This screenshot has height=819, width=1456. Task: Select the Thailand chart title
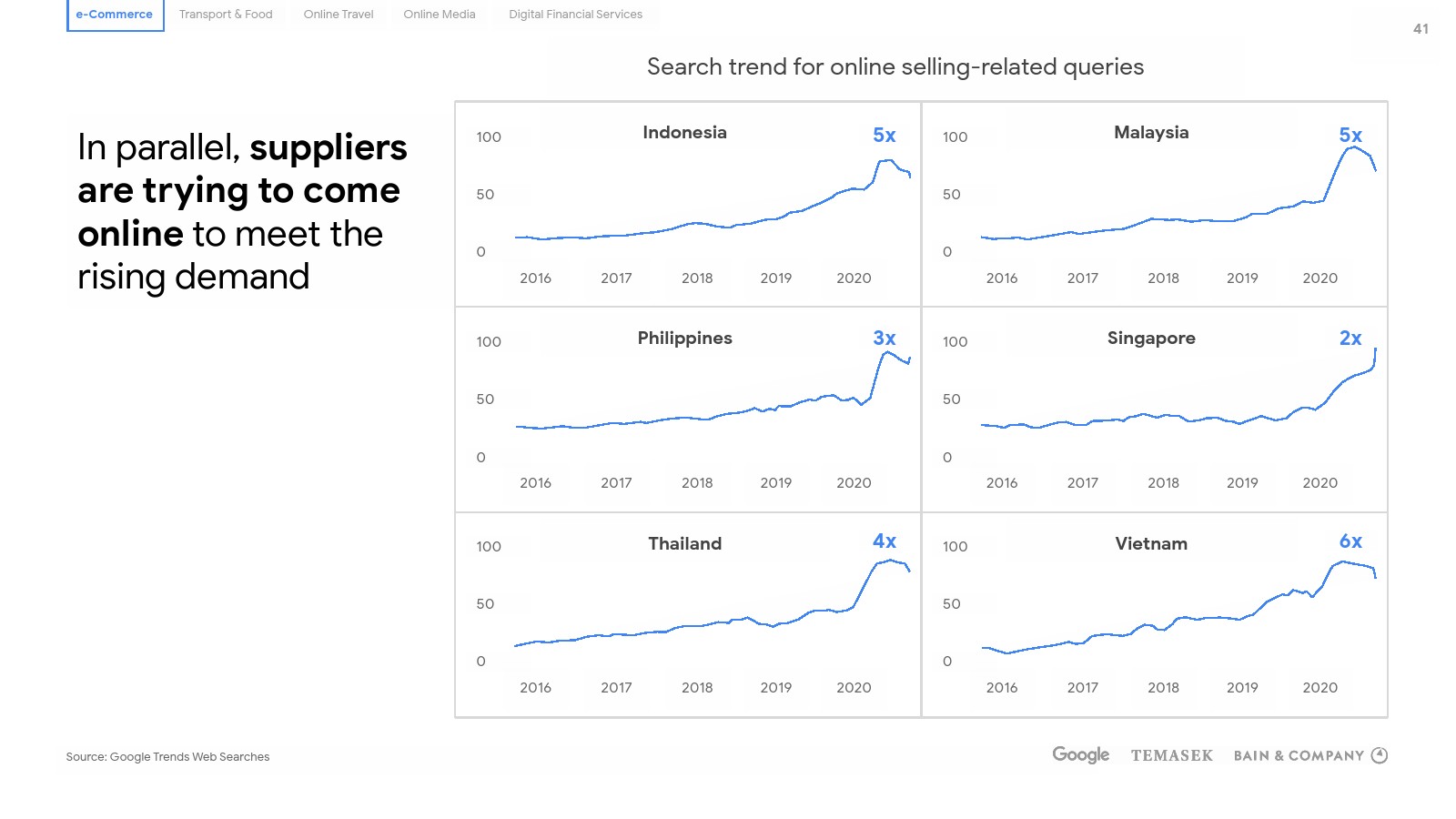[684, 544]
